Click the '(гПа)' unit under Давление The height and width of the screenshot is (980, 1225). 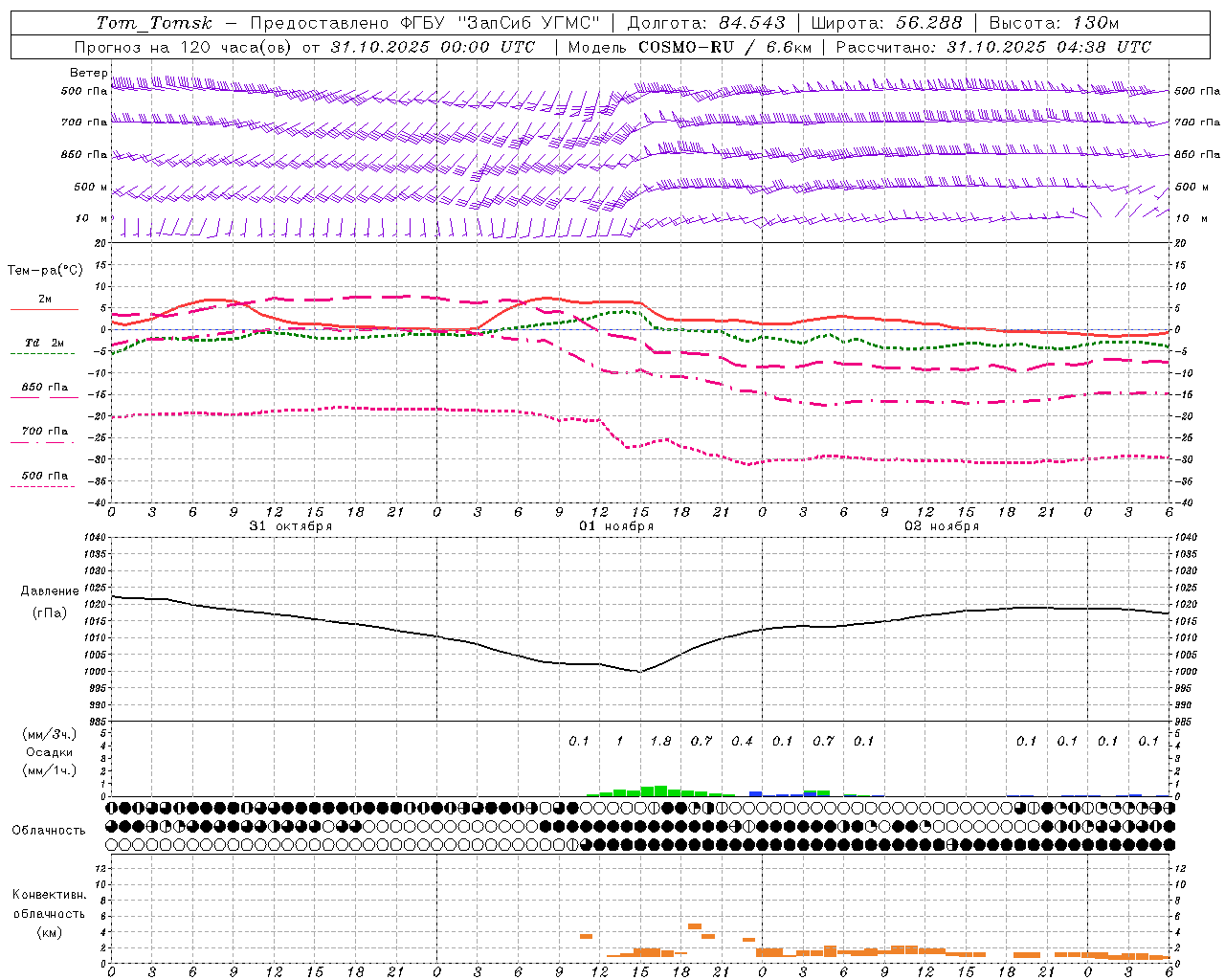tap(50, 612)
